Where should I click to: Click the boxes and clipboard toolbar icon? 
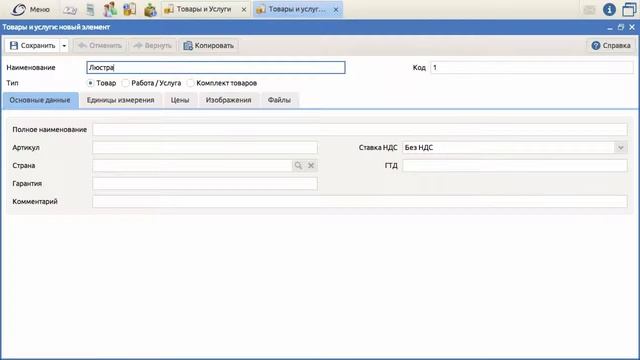[129, 9]
